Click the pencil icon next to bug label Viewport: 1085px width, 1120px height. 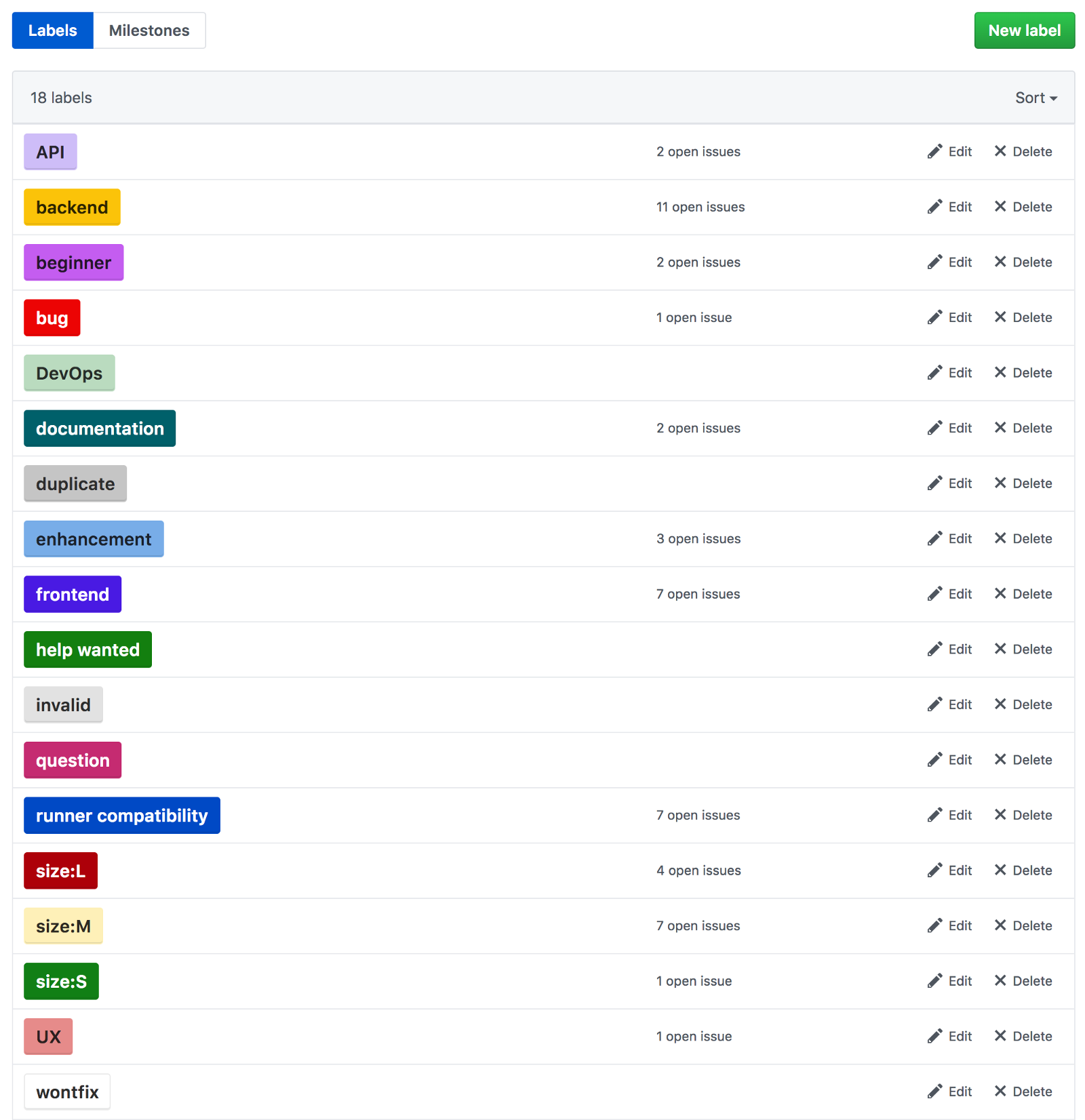[934, 317]
